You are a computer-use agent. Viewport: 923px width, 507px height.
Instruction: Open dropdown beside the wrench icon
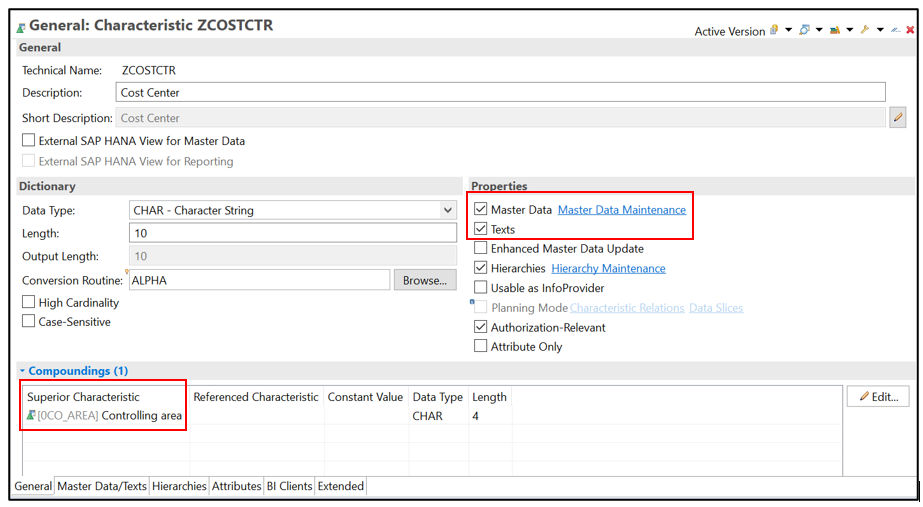880,30
